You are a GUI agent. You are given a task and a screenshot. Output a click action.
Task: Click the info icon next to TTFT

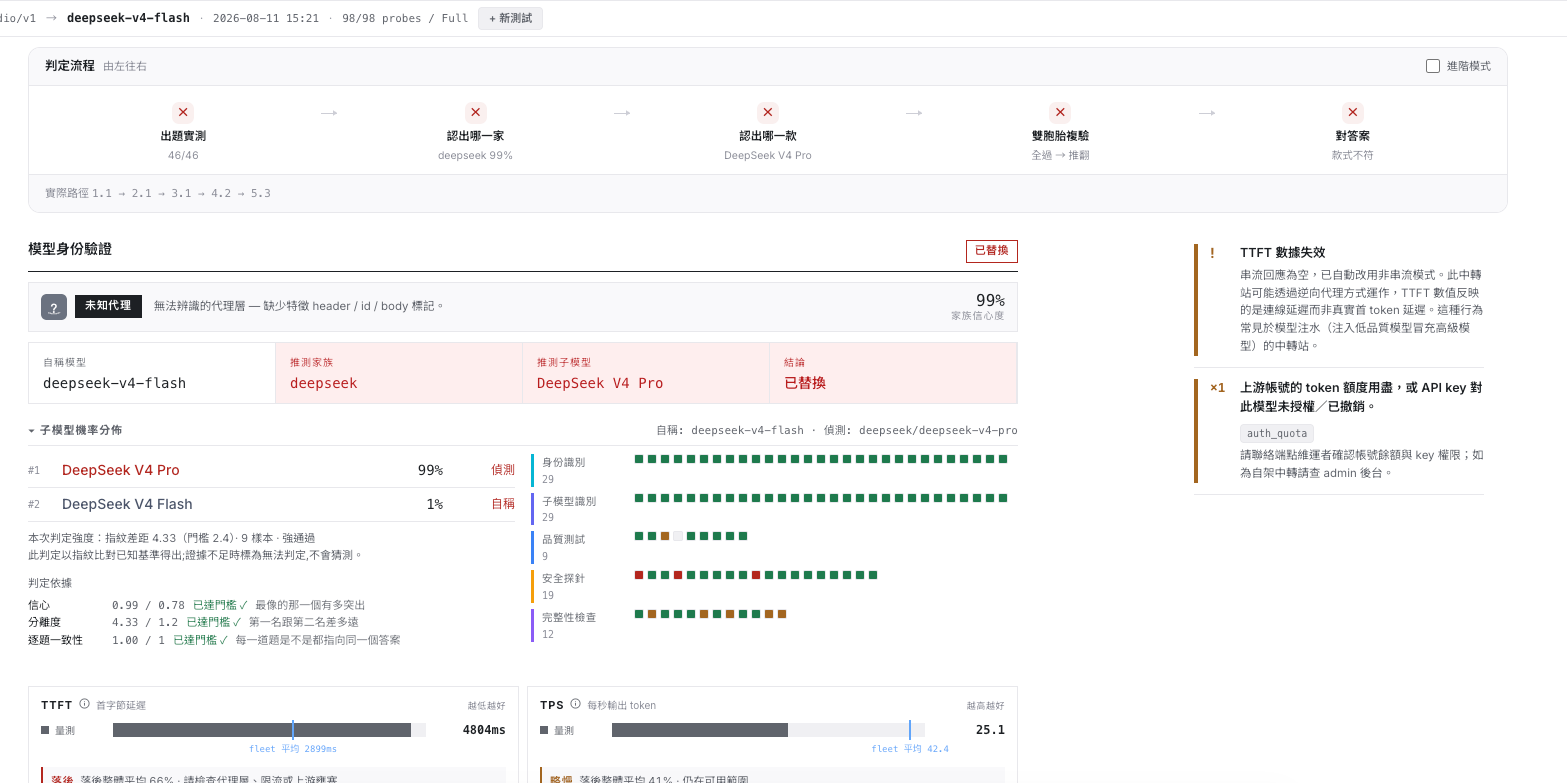pyautogui.click(x=84, y=704)
